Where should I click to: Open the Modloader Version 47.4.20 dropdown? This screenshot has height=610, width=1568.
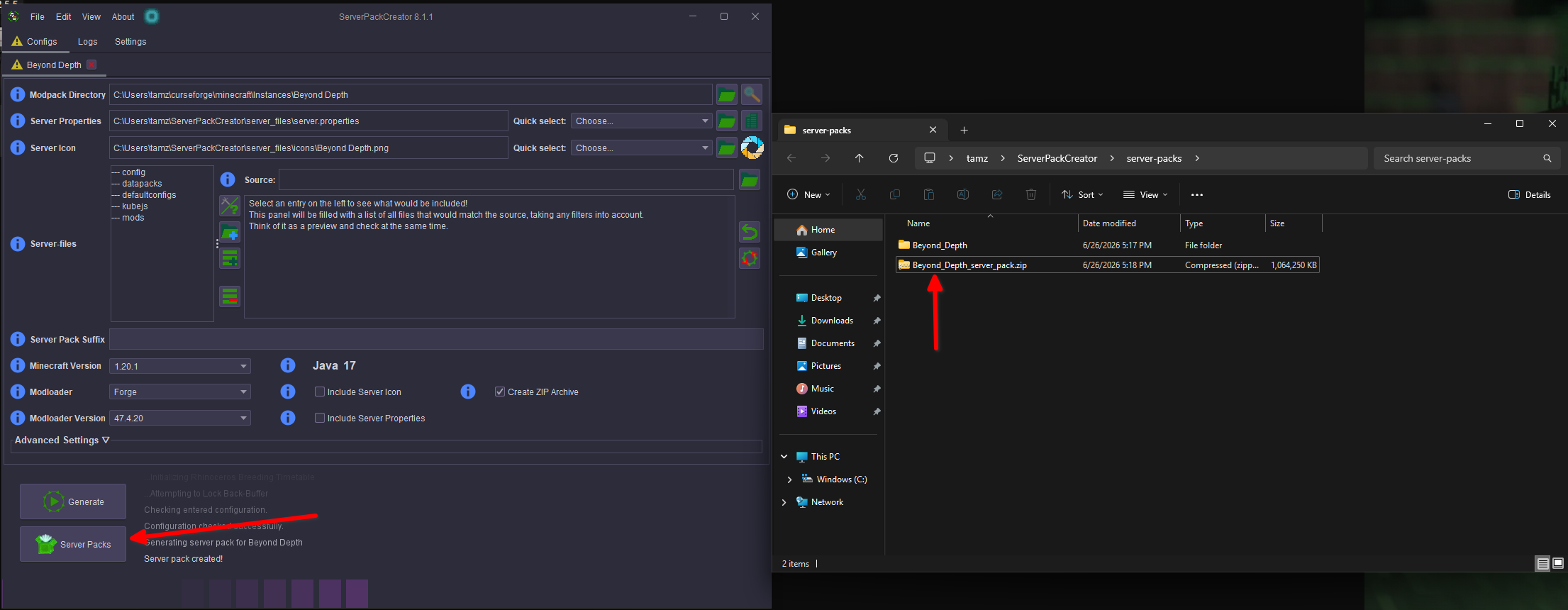[180, 418]
